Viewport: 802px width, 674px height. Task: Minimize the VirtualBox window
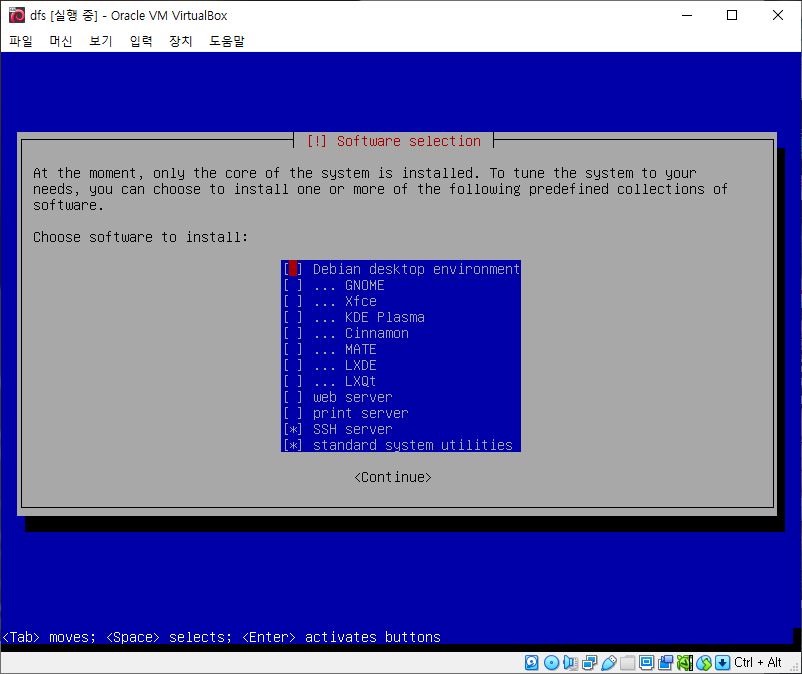pyautogui.click(x=687, y=15)
